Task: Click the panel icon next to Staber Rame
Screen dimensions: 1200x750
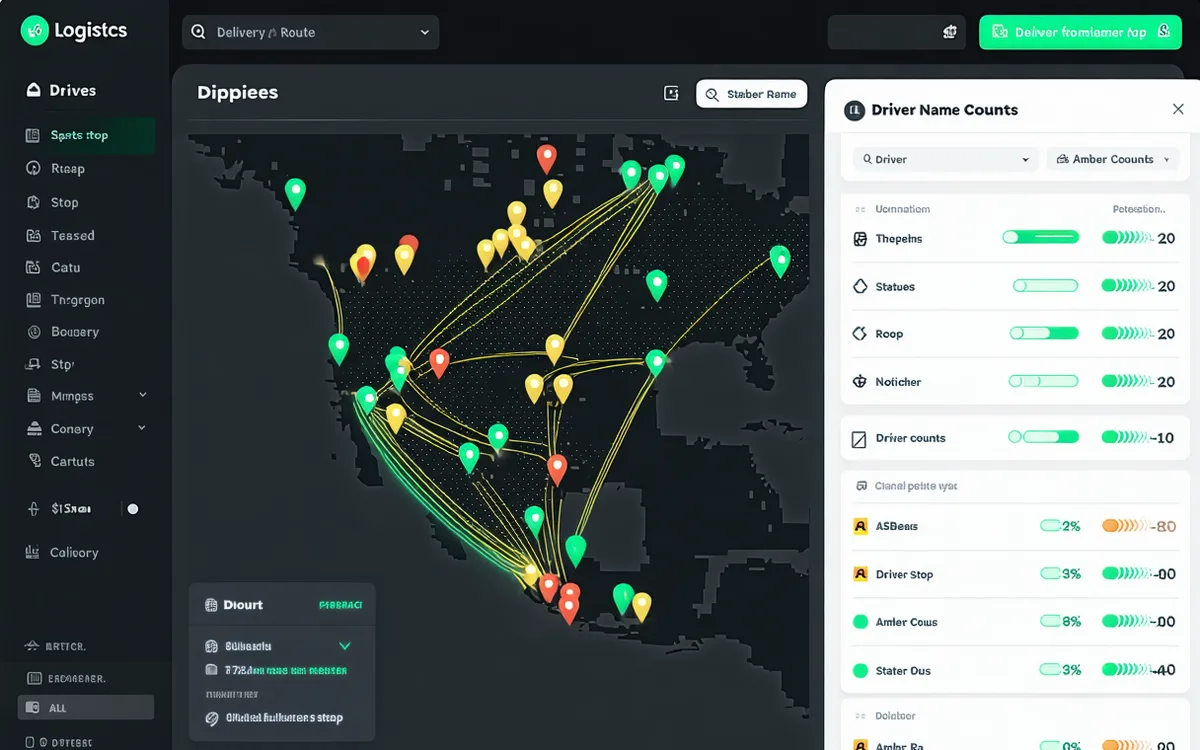Action: [x=671, y=93]
